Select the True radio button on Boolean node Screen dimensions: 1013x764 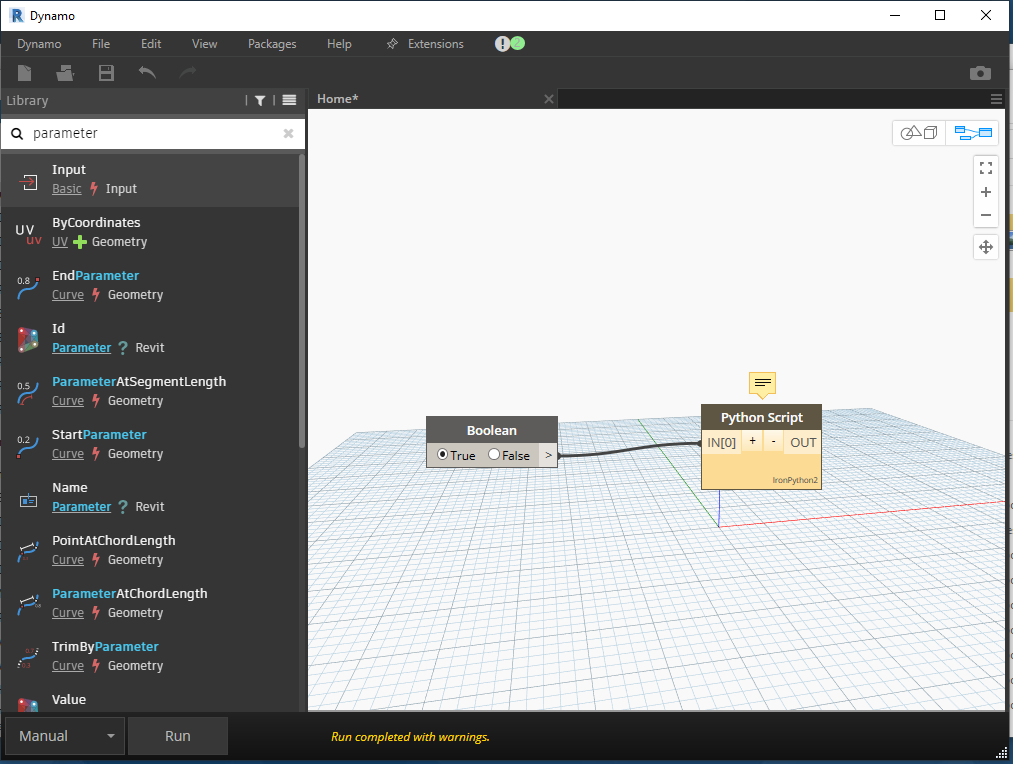click(441, 455)
